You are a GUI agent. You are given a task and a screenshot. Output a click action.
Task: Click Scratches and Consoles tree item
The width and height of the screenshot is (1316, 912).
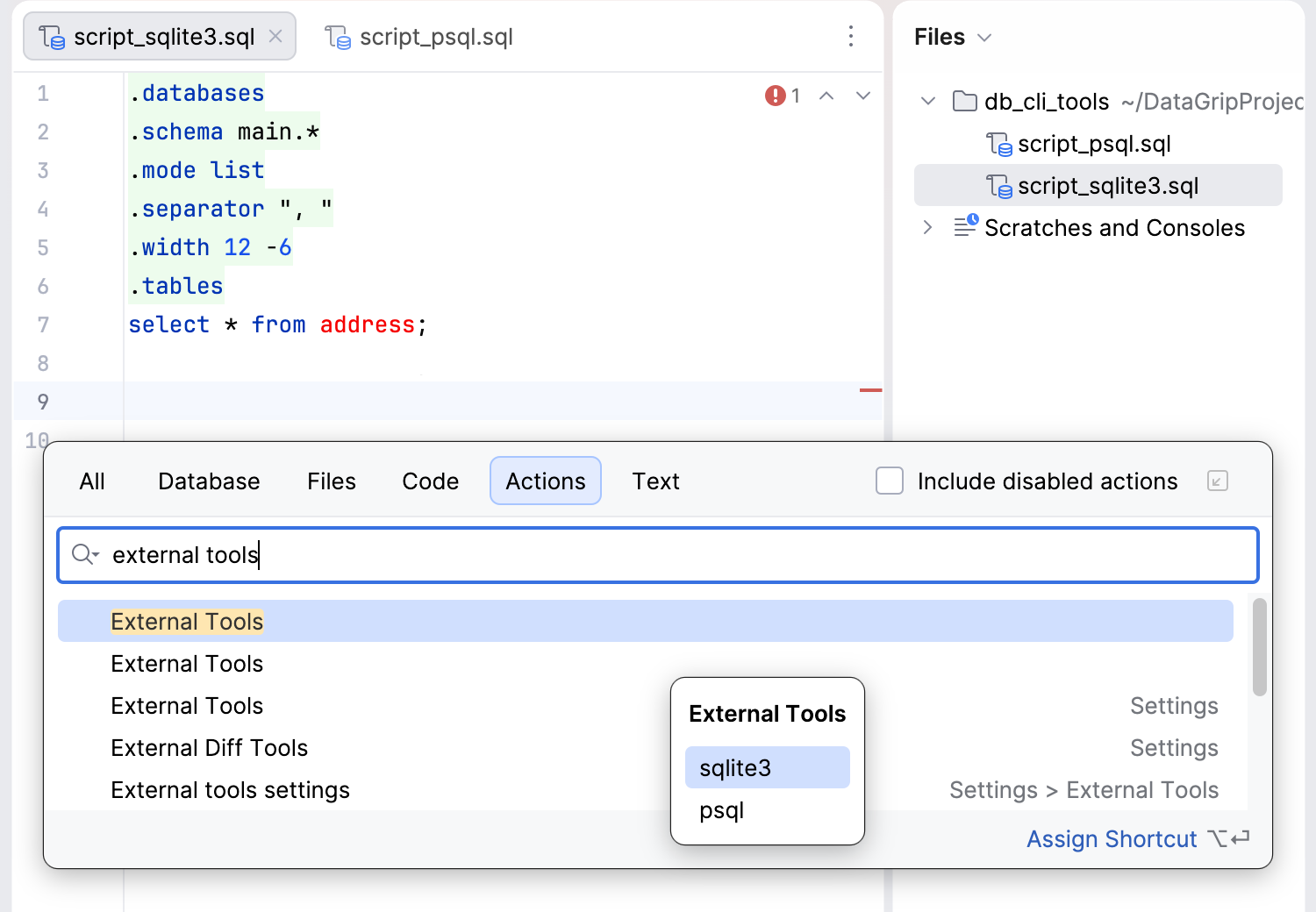click(1114, 228)
